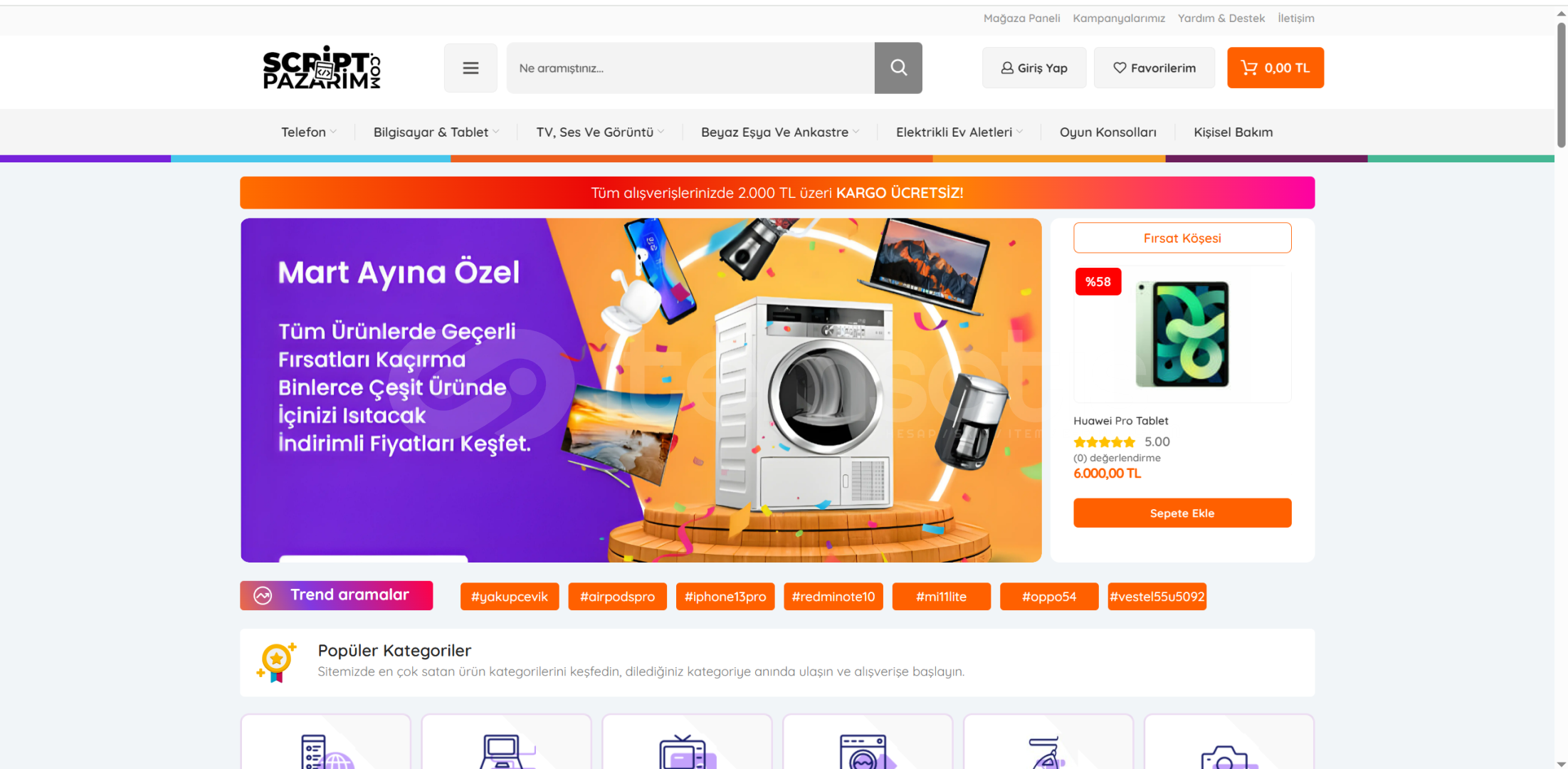Click the Script Pazarım logo
1568x769 pixels.
point(322,68)
